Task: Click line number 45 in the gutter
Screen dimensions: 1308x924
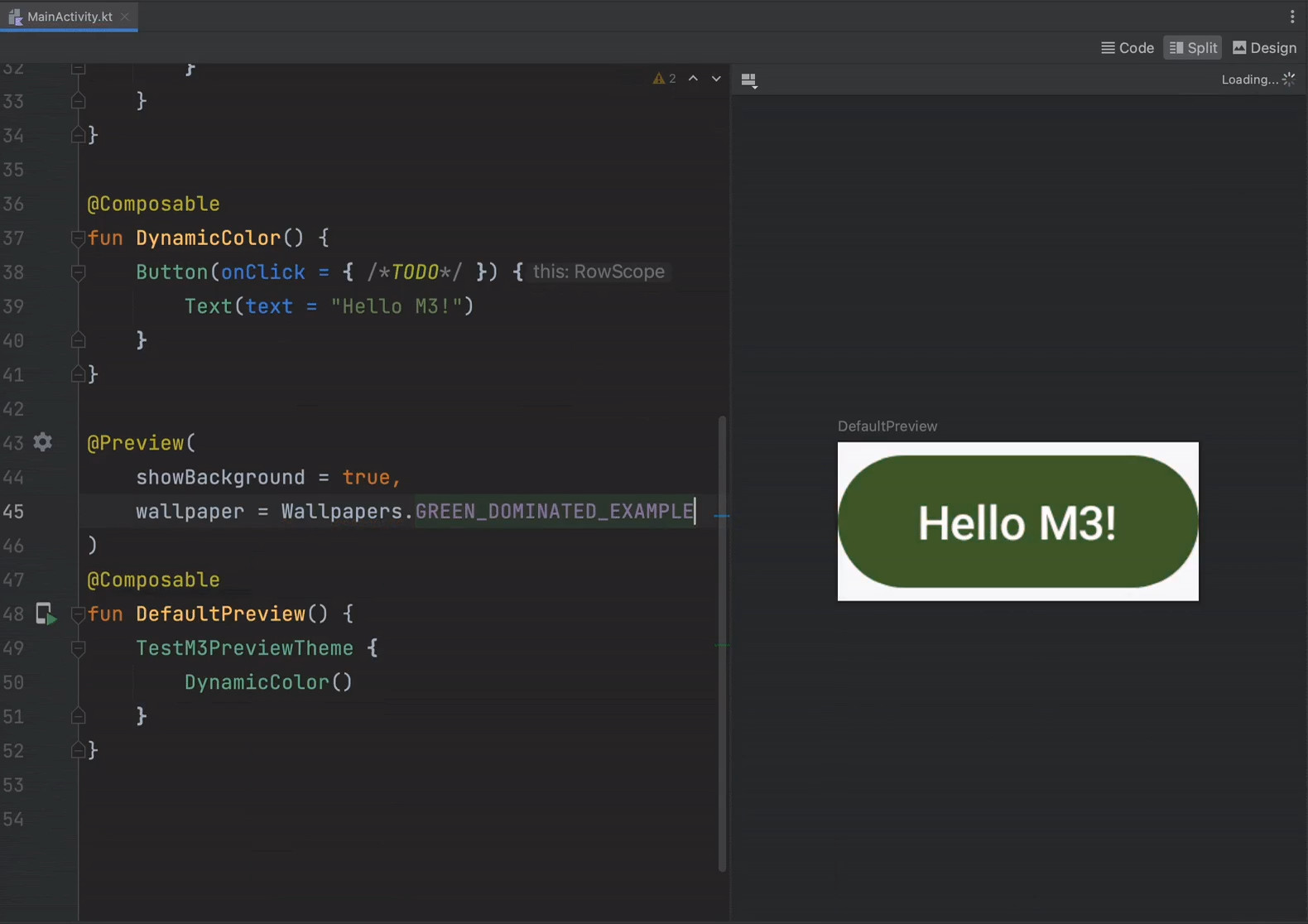Action: pyautogui.click(x=13, y=512)
